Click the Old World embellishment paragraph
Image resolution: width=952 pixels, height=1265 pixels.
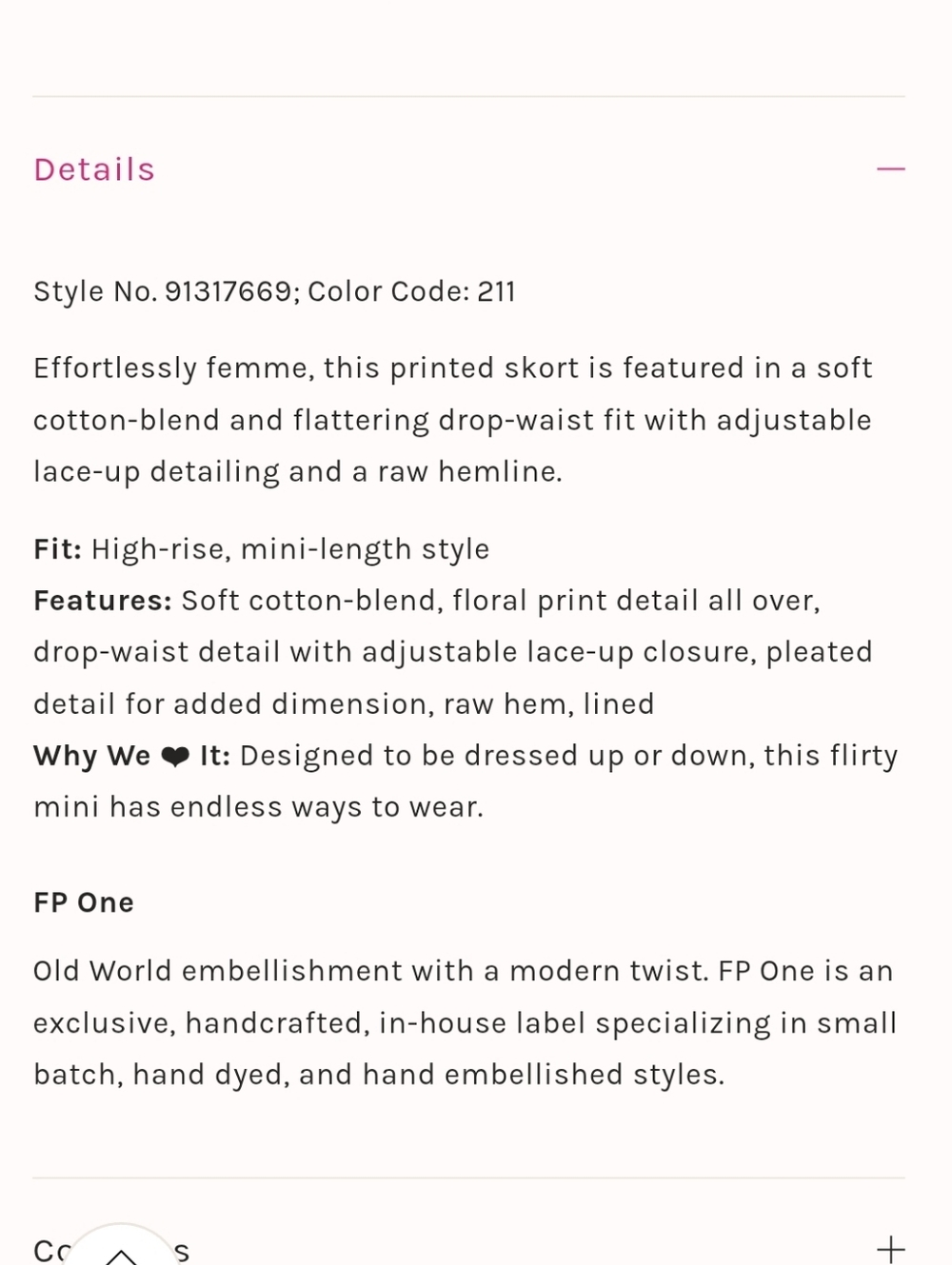(466, 1022)
